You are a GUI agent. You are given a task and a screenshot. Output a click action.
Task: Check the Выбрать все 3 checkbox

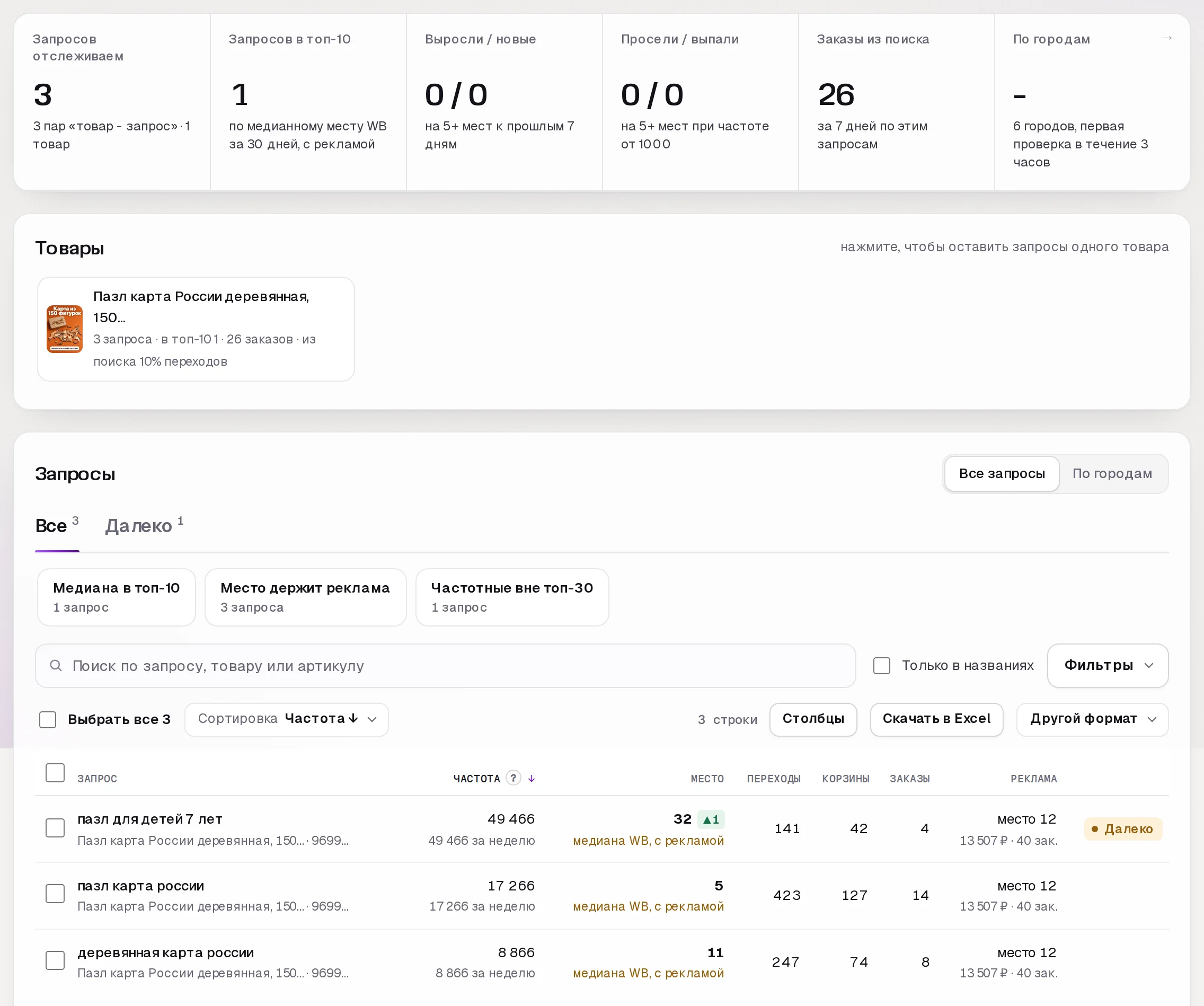click(x=48, y=719)
